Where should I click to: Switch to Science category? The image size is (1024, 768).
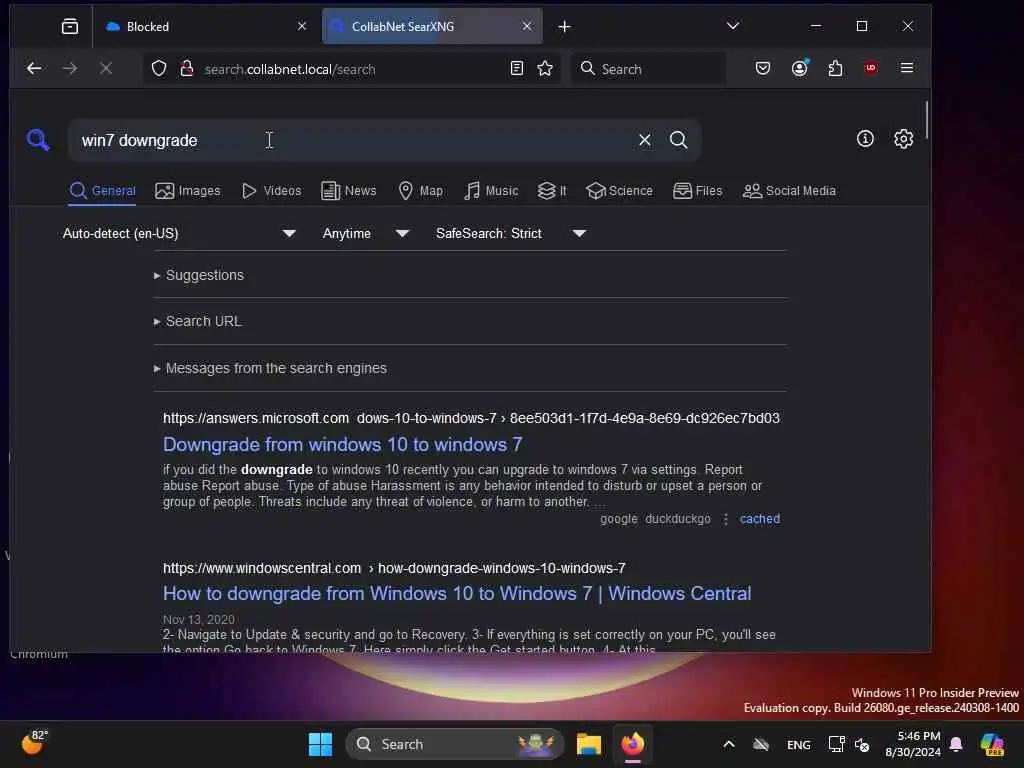[619, 191]
